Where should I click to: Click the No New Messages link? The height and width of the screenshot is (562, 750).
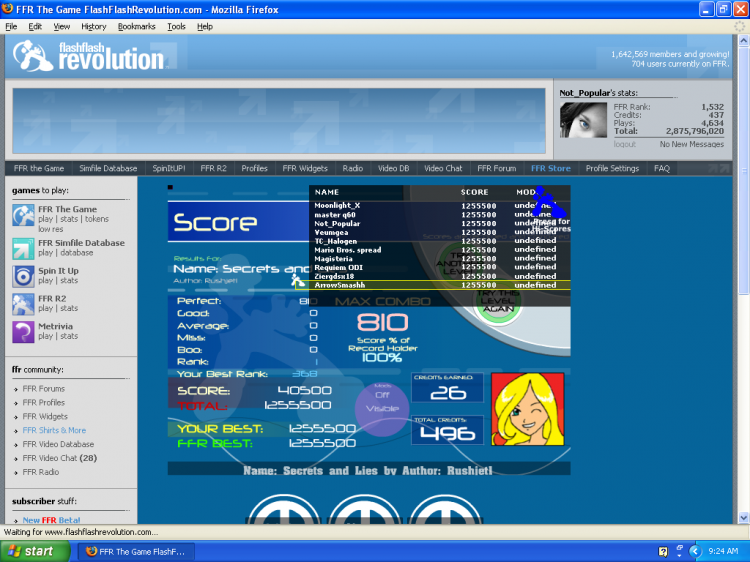tap(691, 144)
